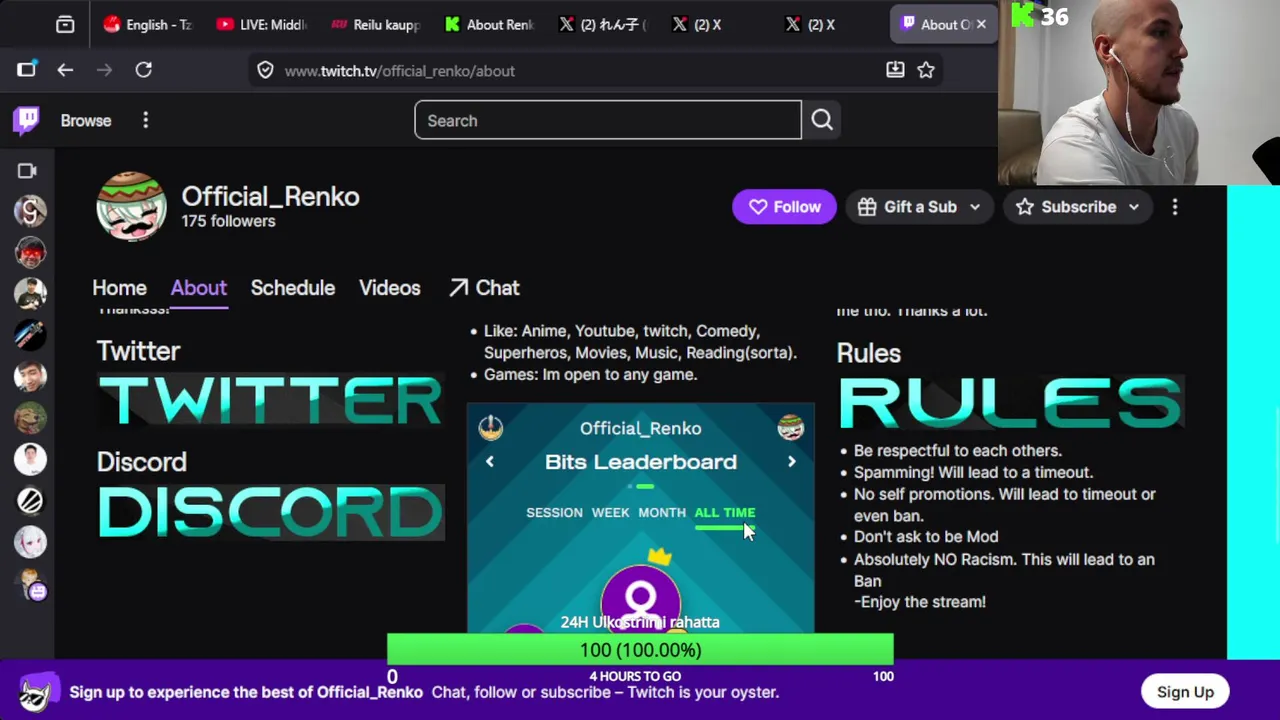The image size is (1280, 720).
Task: Click the search magnifier button
Action: point(822,120)
